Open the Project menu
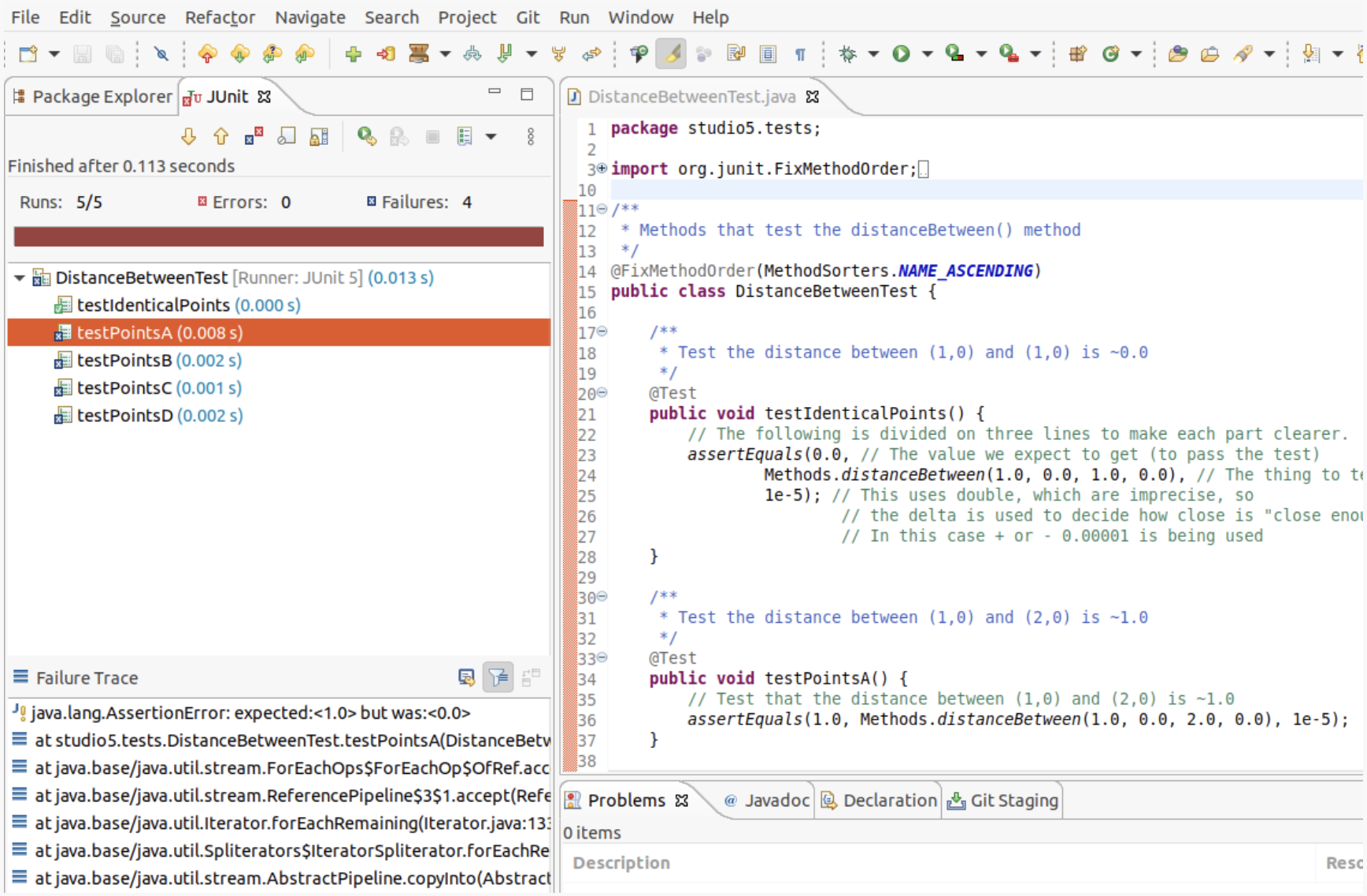Screen dimensions: 1367x896 coord(467,17)
